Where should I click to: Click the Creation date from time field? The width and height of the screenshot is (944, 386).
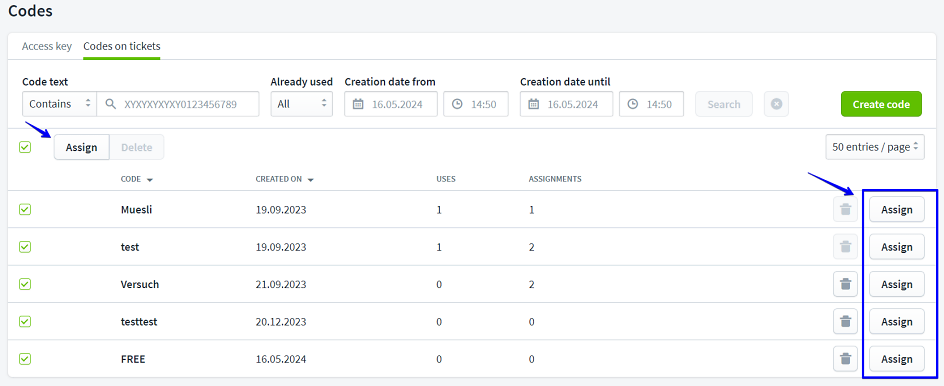pyautogui.click(x=476, y=104)
